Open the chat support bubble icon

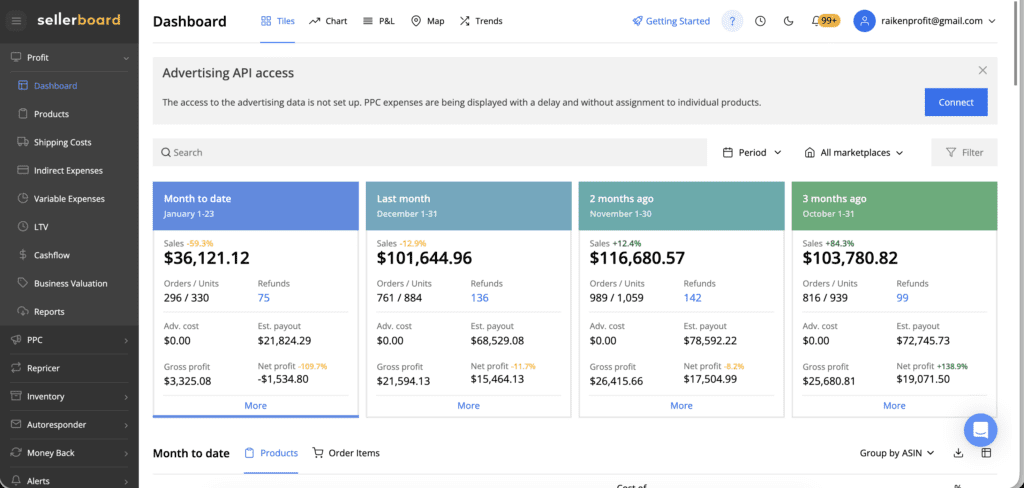pos(980,430)
